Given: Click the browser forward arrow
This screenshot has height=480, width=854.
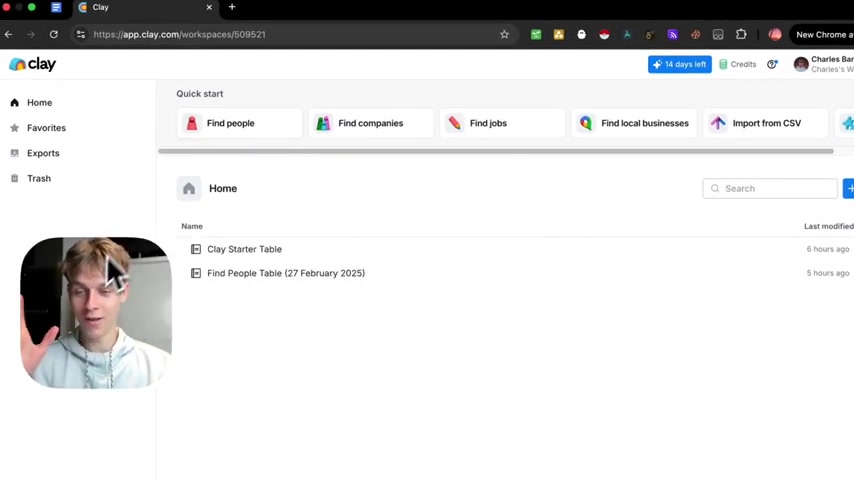Looking at the screenshot, I should pos(31,34).
